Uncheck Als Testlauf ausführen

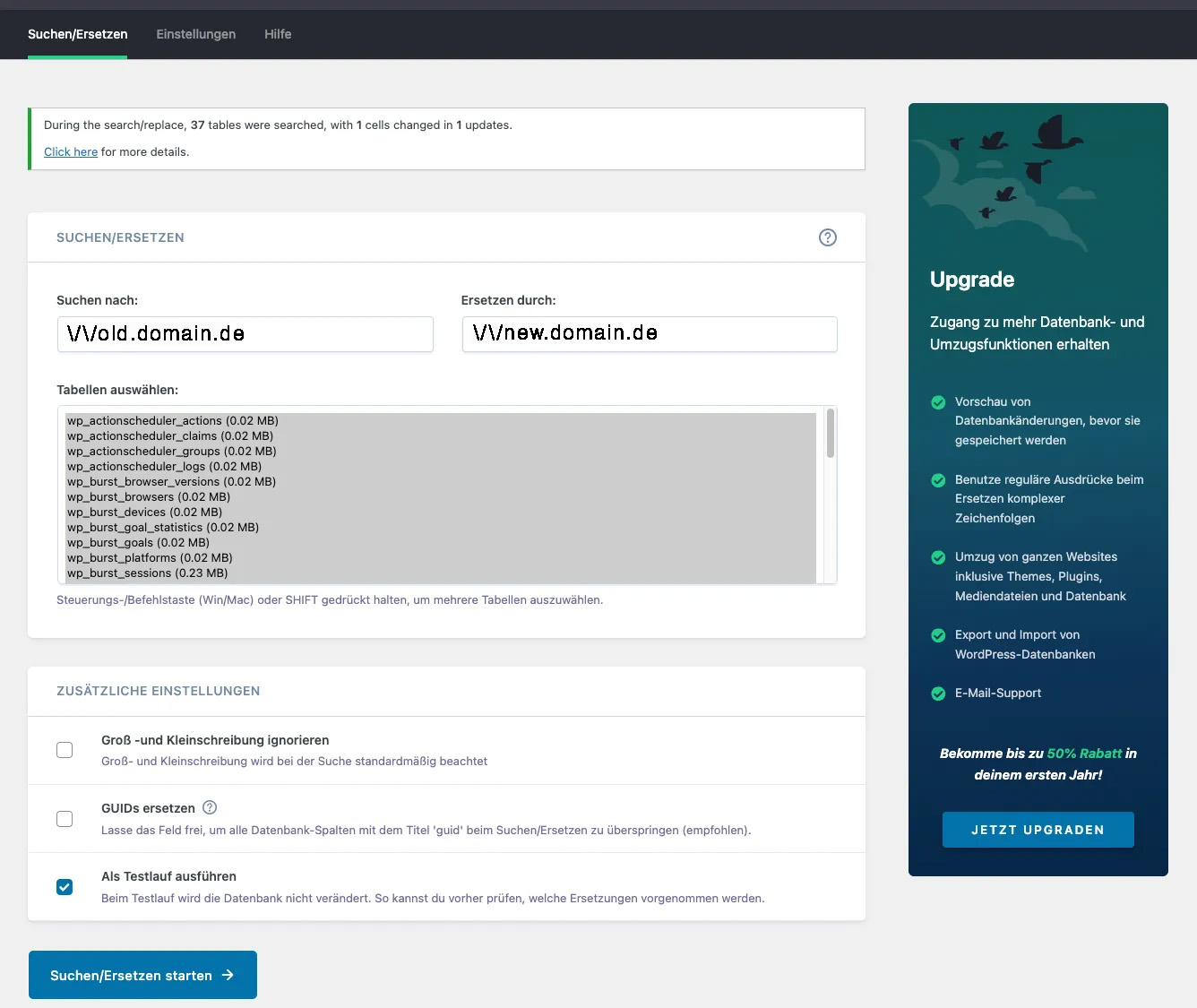click(x=65, y=887)
